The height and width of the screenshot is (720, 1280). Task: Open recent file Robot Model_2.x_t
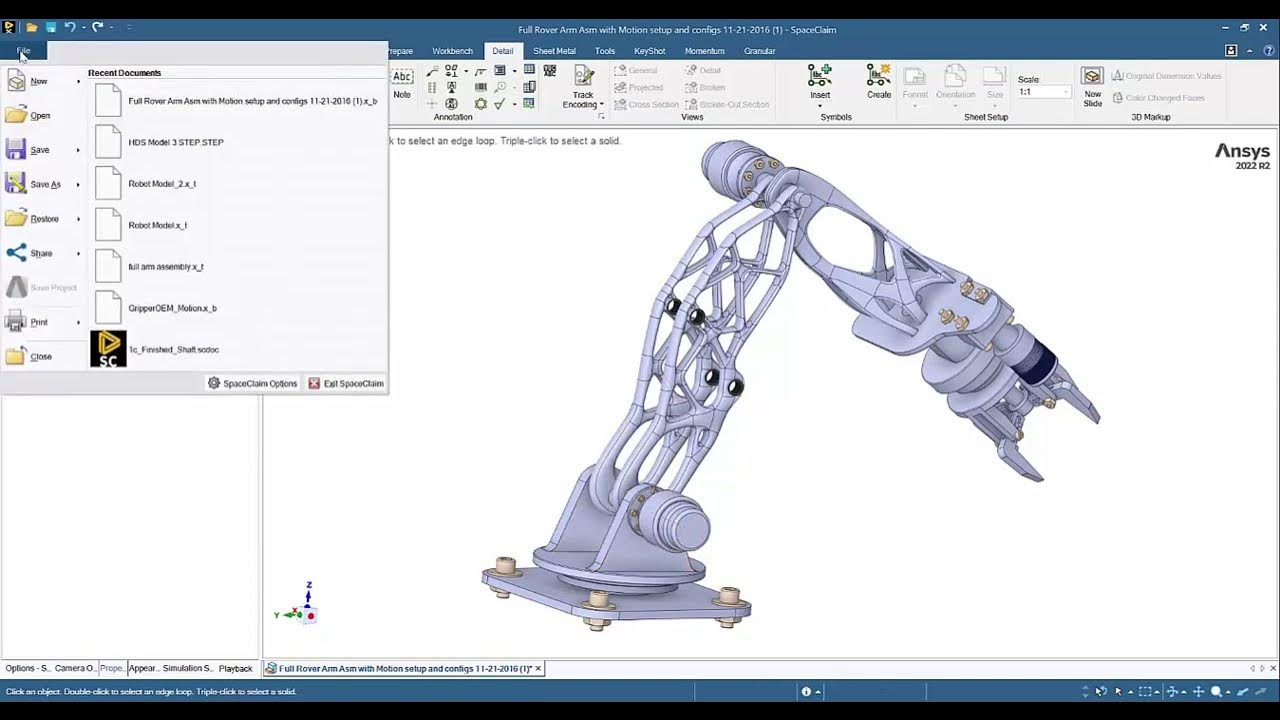[x=236, y=184]
